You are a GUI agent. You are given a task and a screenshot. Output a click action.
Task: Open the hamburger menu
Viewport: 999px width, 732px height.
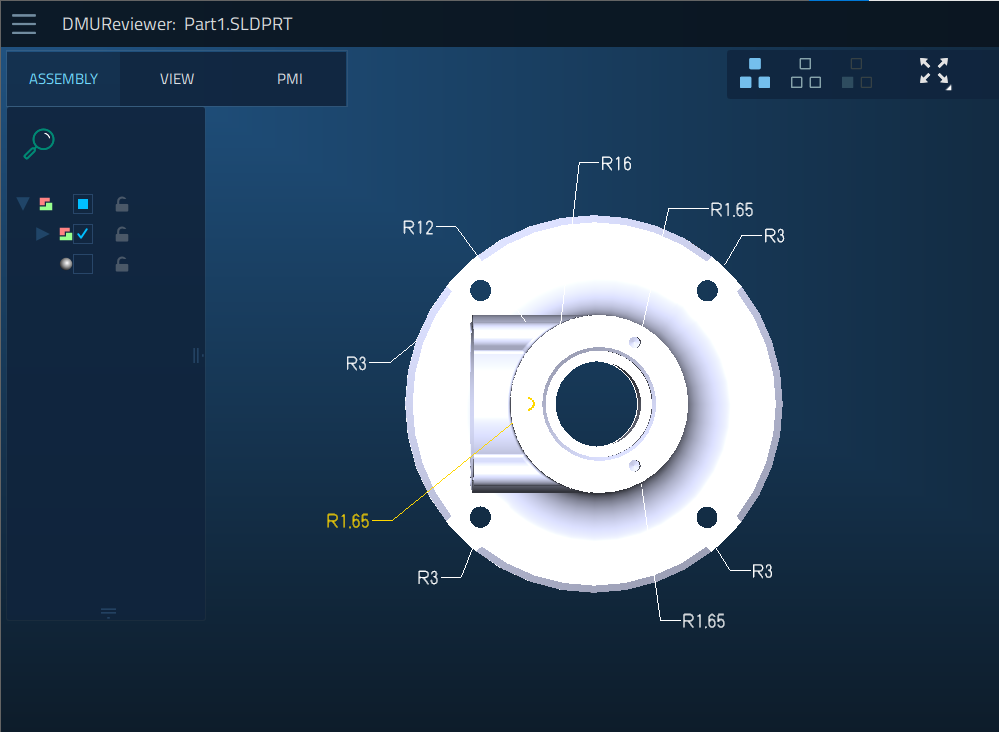[24, 24]
